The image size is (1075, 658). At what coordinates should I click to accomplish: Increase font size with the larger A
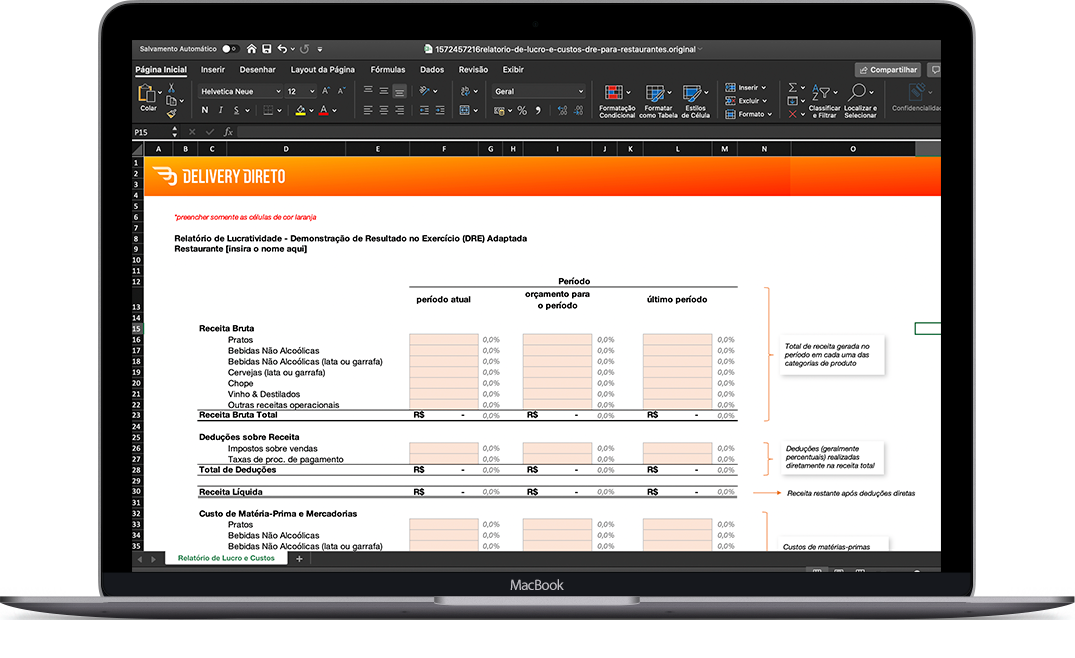(326, 91)
